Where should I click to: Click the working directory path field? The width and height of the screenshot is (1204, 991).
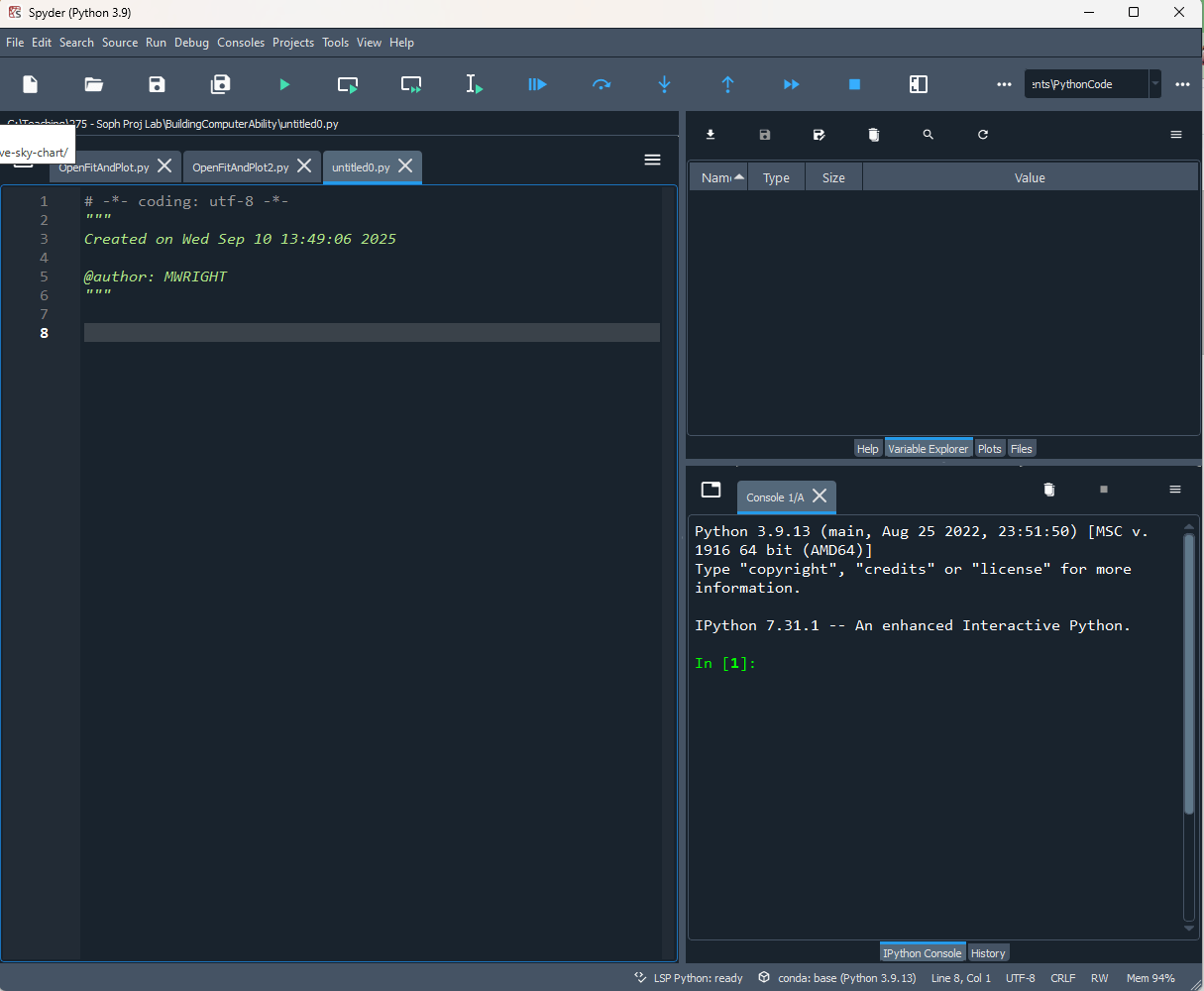[1086, 84]
